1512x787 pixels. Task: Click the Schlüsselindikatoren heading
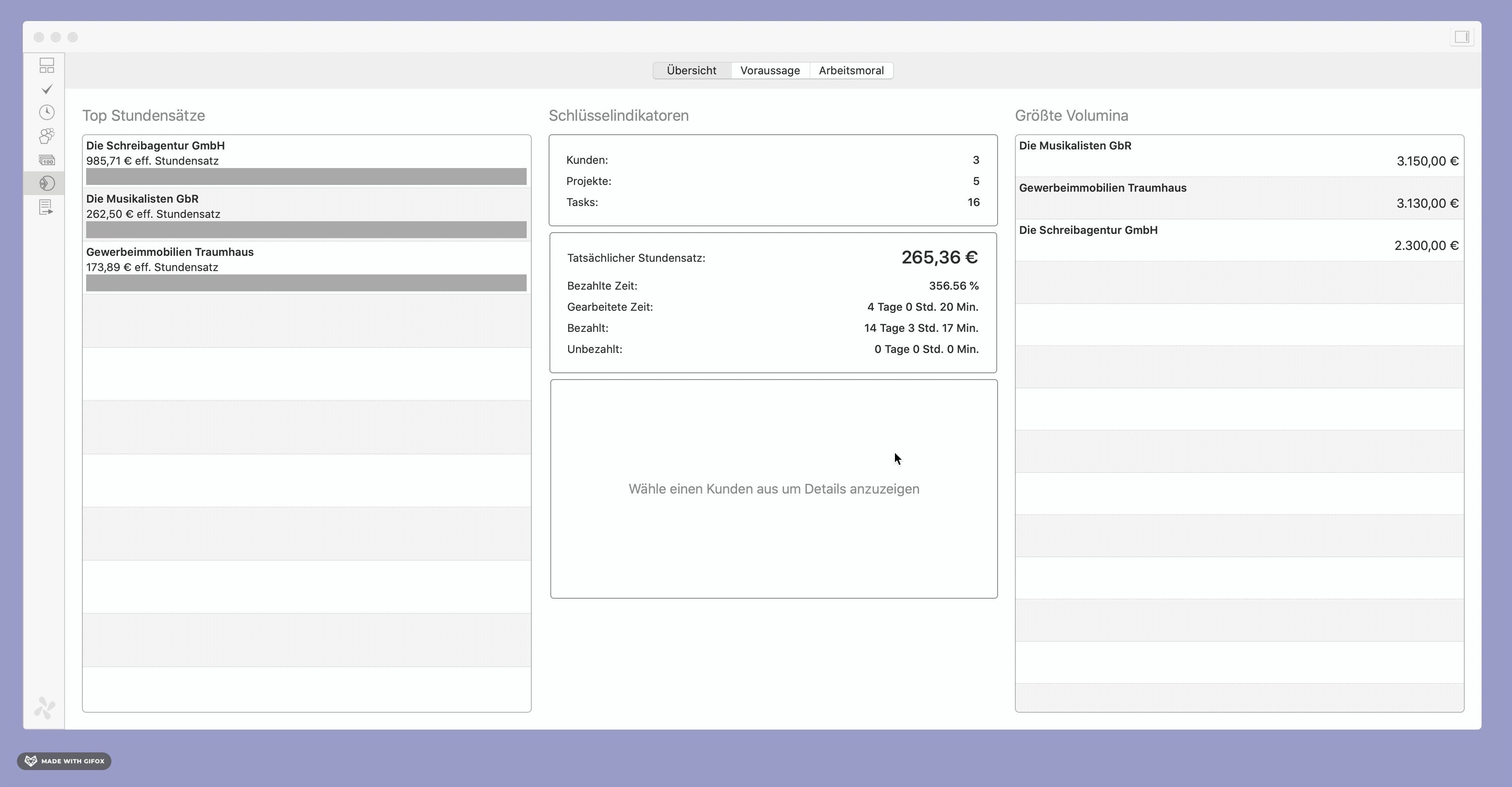[619, 116]
